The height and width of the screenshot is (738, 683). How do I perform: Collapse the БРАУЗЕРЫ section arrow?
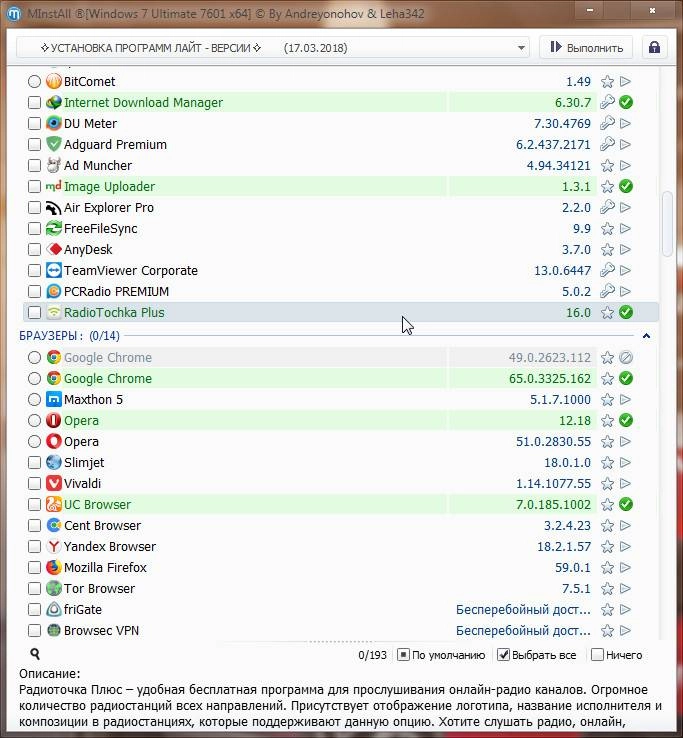pyautogui.click(x=646, y=336)
